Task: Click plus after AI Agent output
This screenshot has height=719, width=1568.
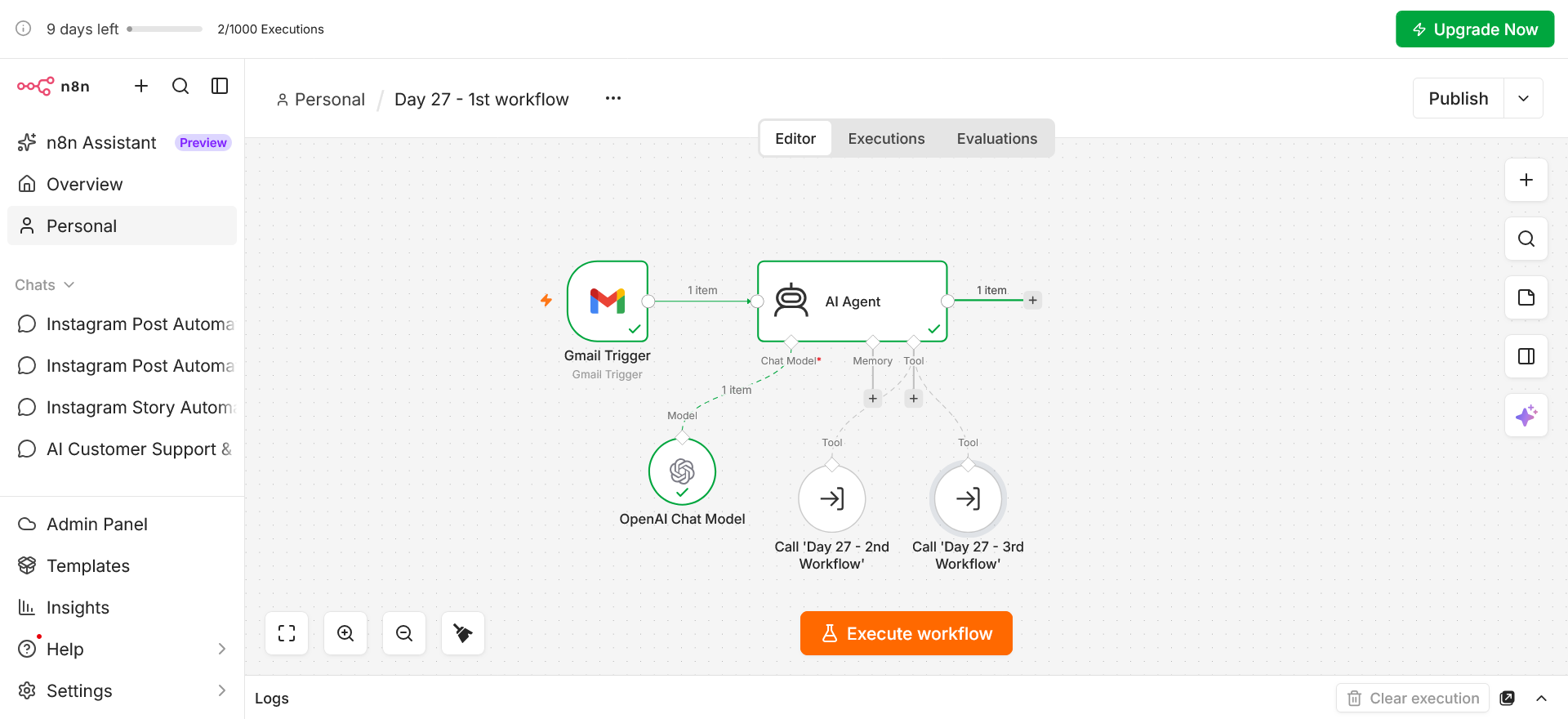Action: [x=1033, y=300]
